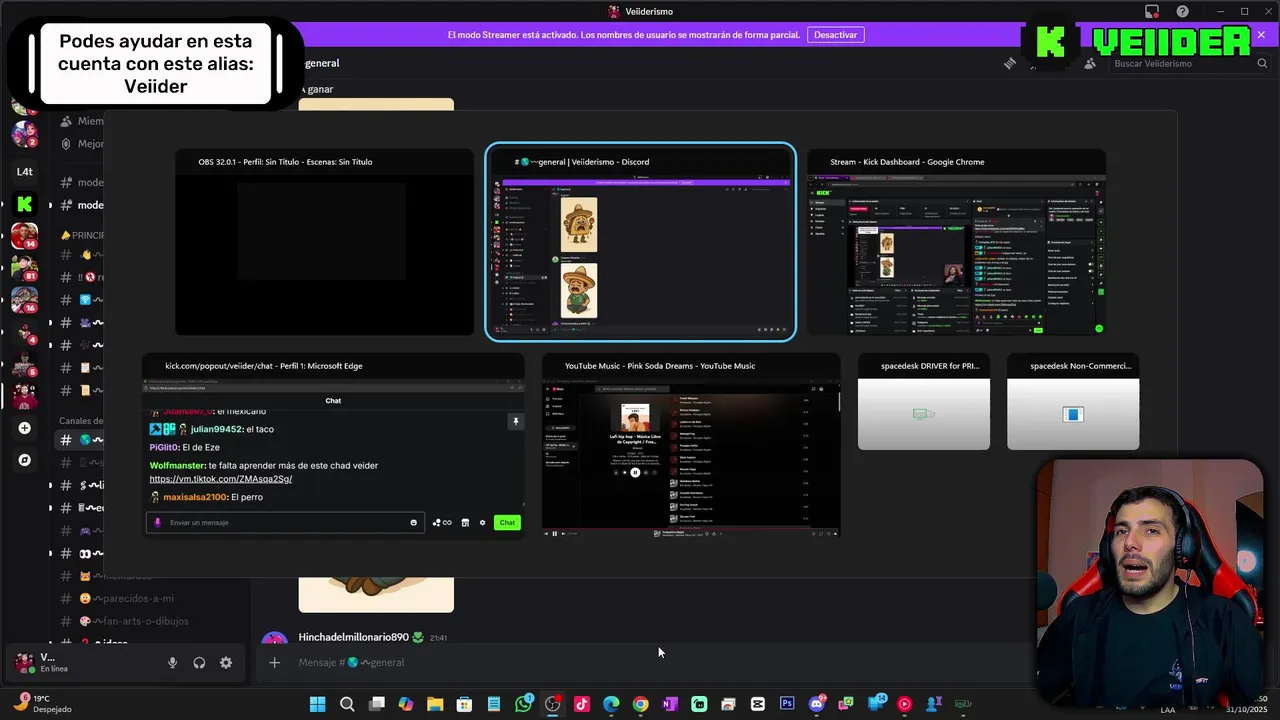Screen dimensions: 1280x720
Task: Open CapCut from the taskbar
Action: 758,704
